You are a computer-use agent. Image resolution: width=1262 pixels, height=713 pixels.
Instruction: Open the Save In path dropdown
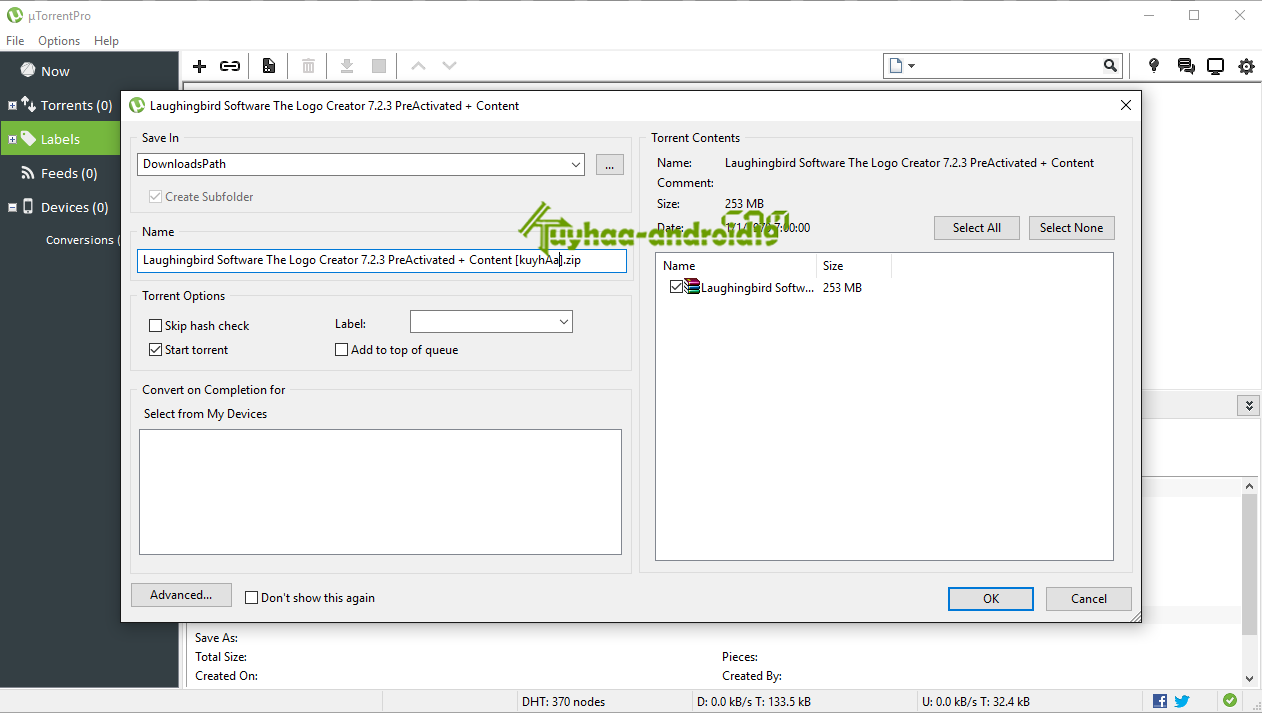(x=575, y=164)
